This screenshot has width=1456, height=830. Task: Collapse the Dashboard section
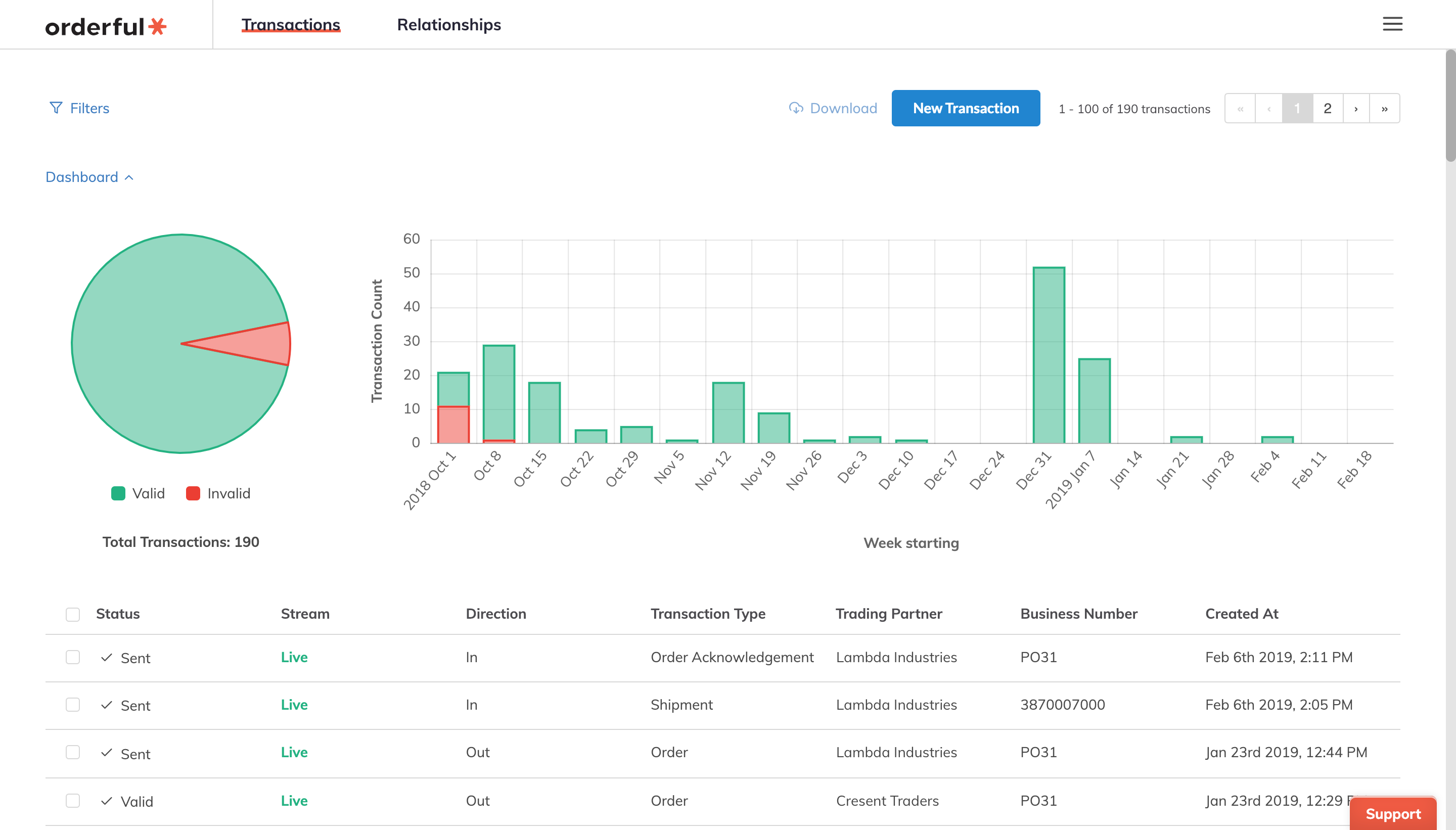click(x=89, y=177)
